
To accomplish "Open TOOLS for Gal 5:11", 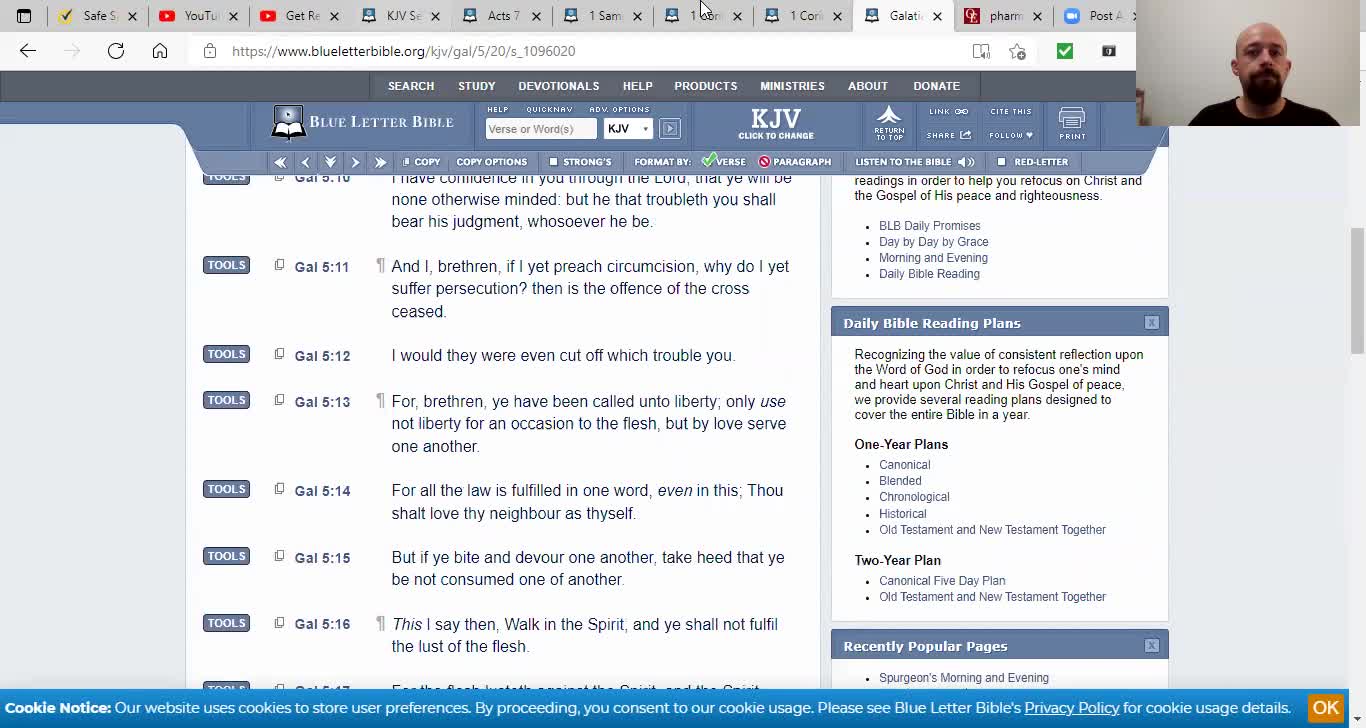I will click(x=226, y=265).
